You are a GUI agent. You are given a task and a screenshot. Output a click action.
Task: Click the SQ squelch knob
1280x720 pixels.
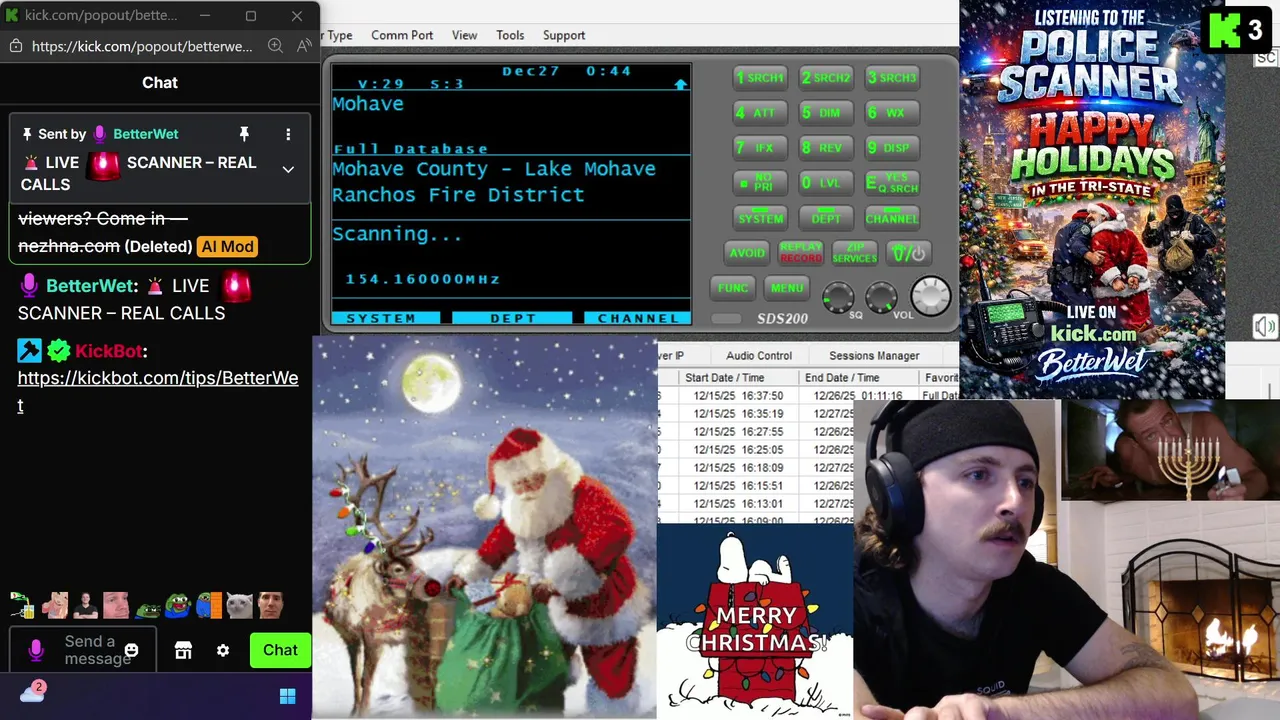click(x=838, y=296)
